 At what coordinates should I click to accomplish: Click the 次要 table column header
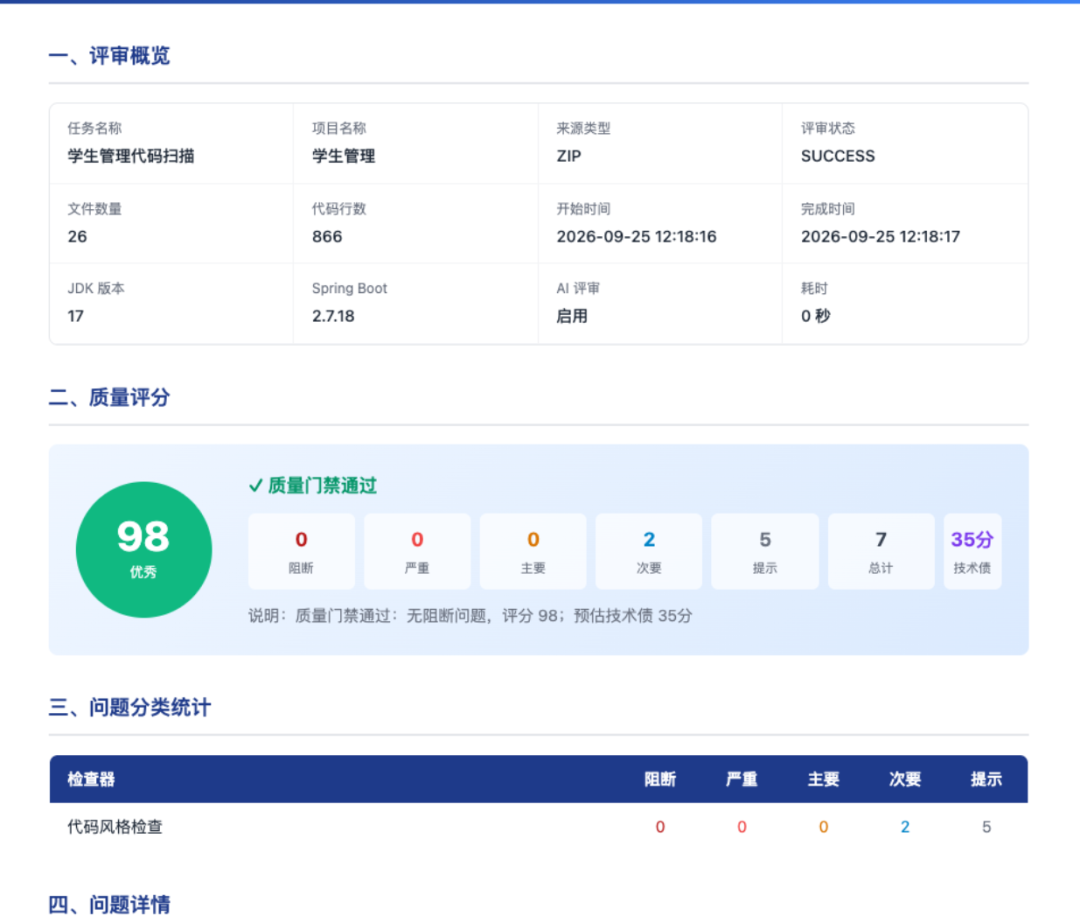[905, 779]
